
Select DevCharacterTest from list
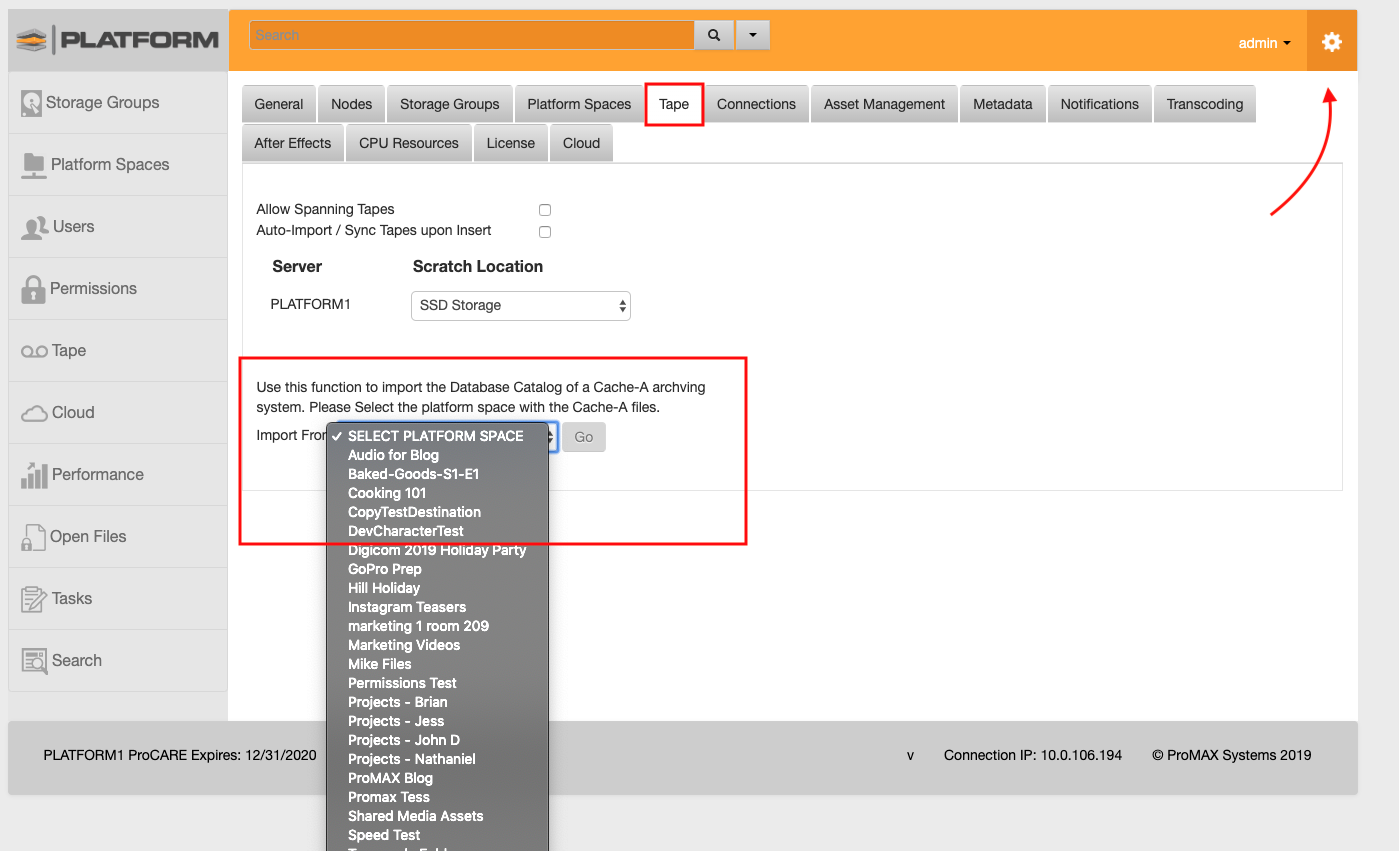tap(438, 531)
